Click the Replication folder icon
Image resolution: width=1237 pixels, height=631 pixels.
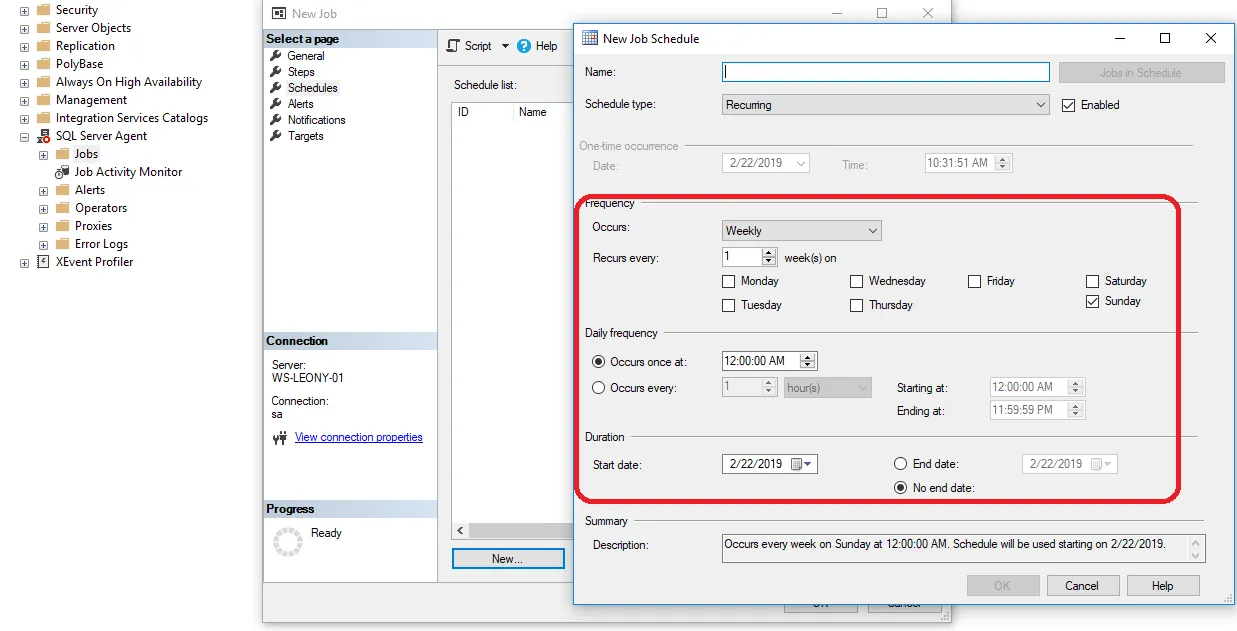(x=43, y=46)
